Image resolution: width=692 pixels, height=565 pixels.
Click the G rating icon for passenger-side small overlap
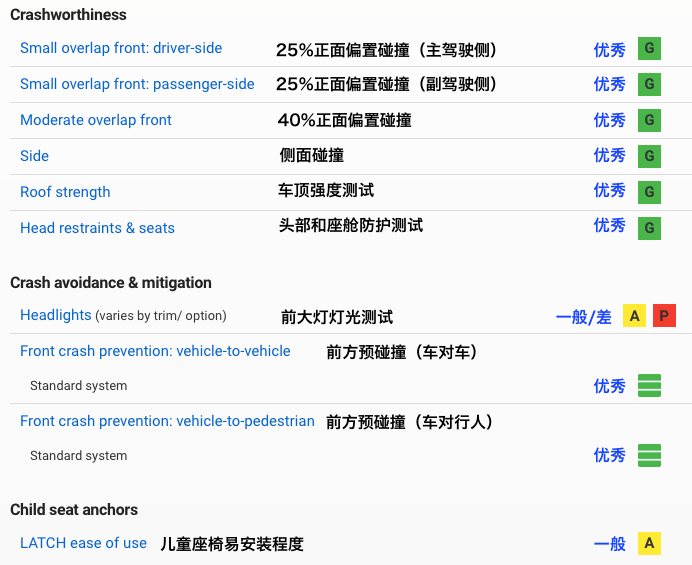pos(649,84)
